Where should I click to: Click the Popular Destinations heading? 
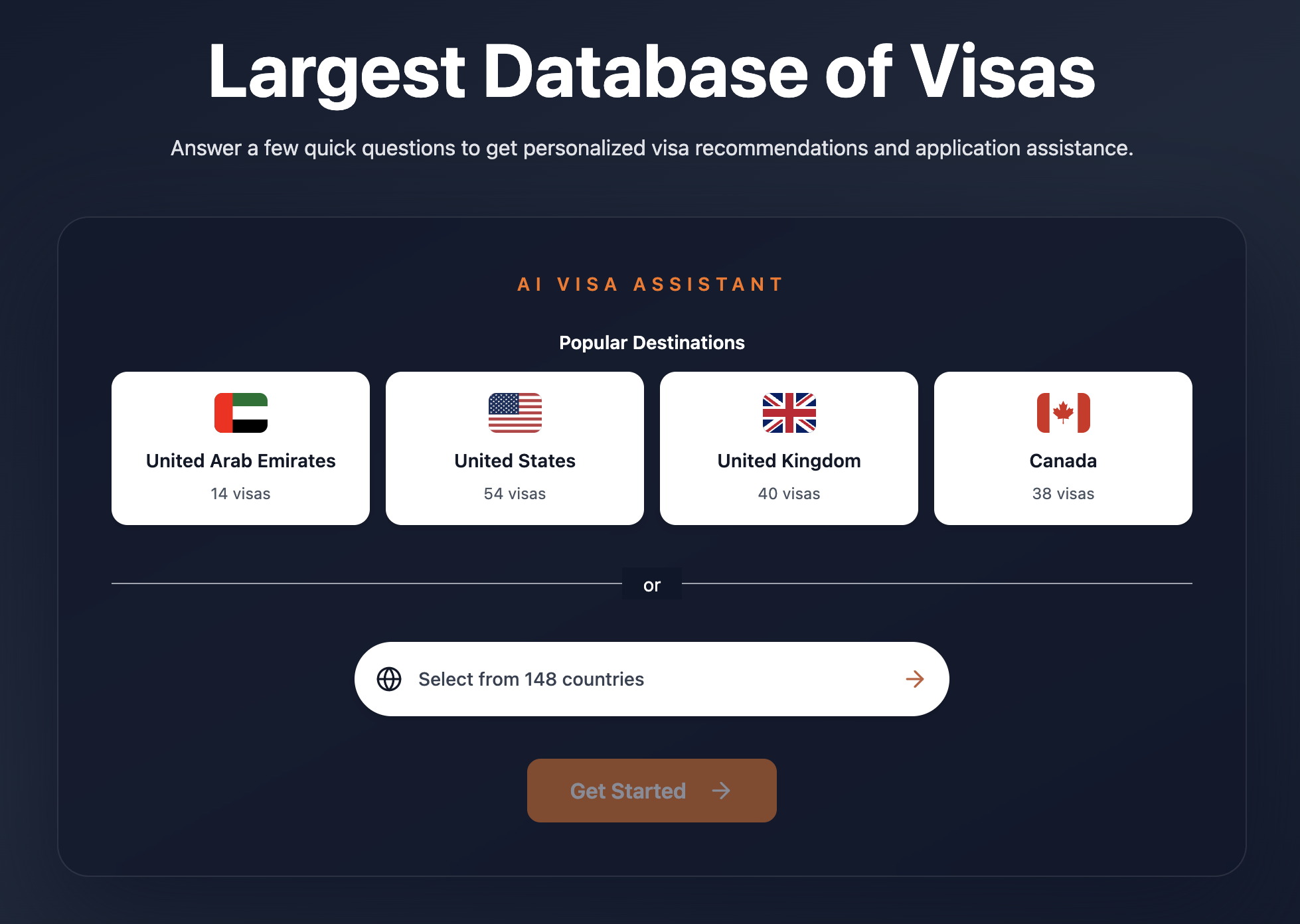(x=651, y=343)
